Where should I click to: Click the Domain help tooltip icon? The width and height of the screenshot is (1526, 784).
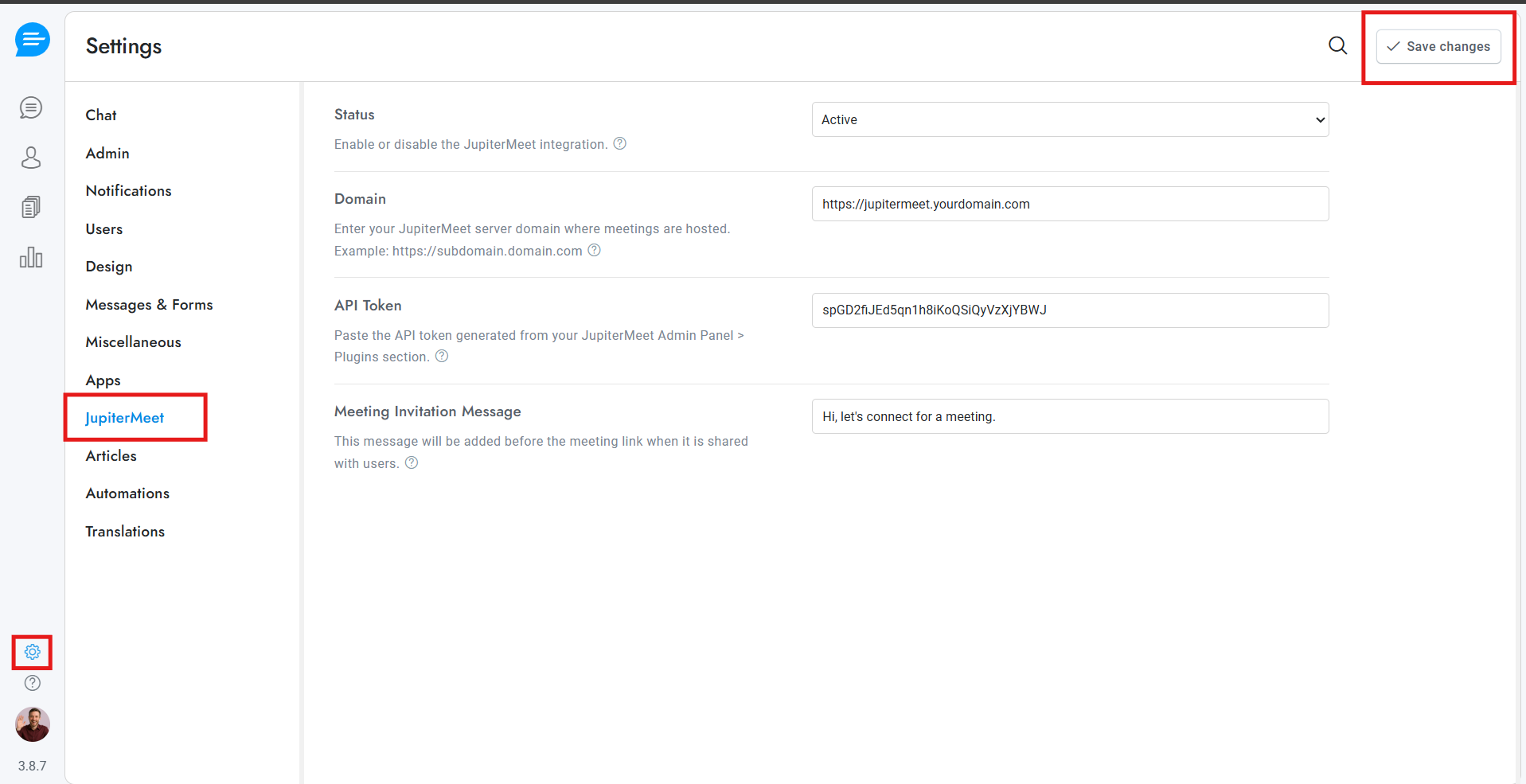[595, 250]
